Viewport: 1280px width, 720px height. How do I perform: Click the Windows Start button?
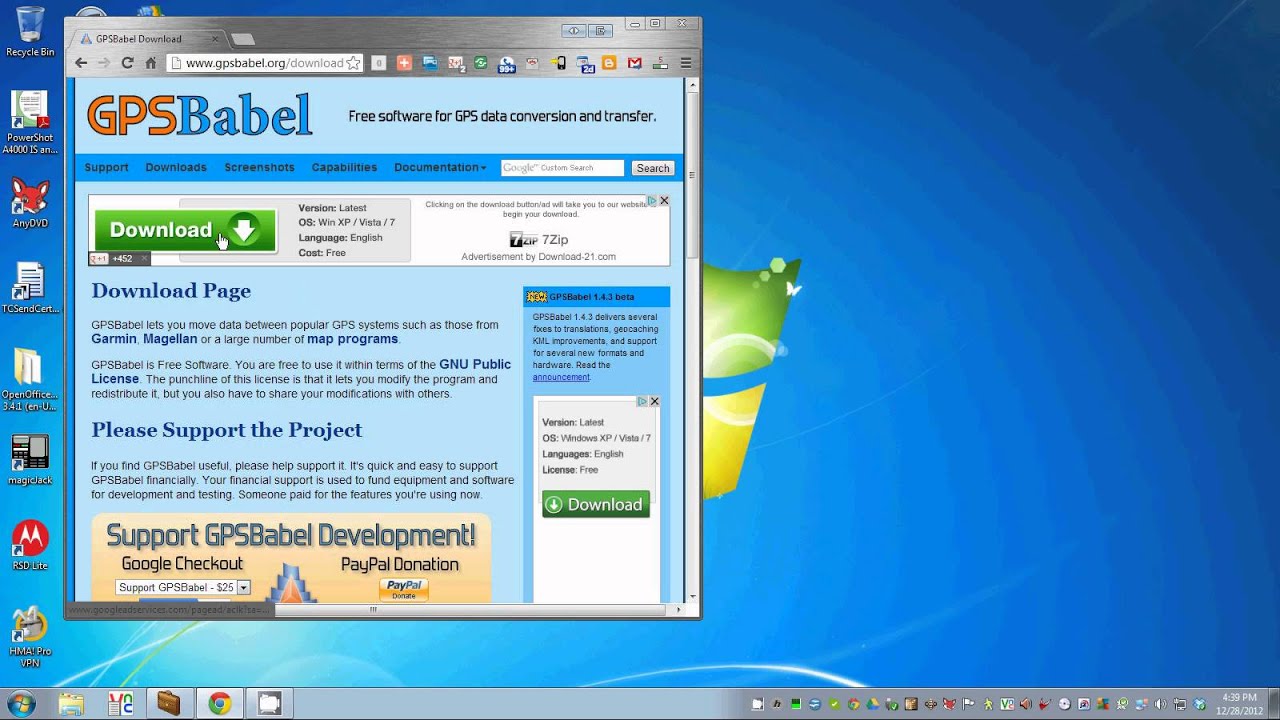20,703
